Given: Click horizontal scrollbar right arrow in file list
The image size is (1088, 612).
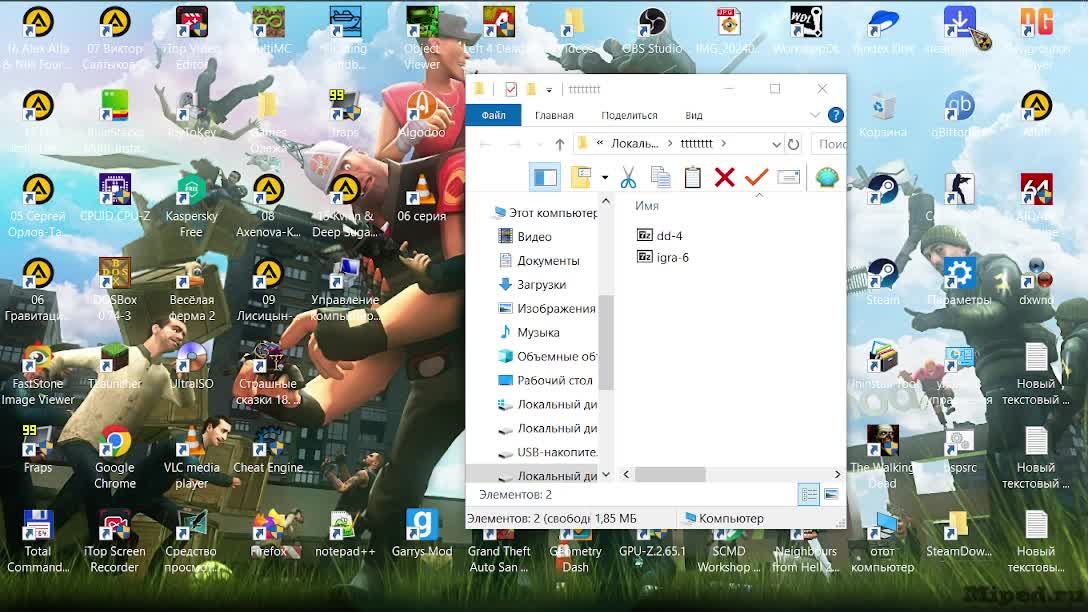Looking at the screenshot, I should tap(838, 474).
